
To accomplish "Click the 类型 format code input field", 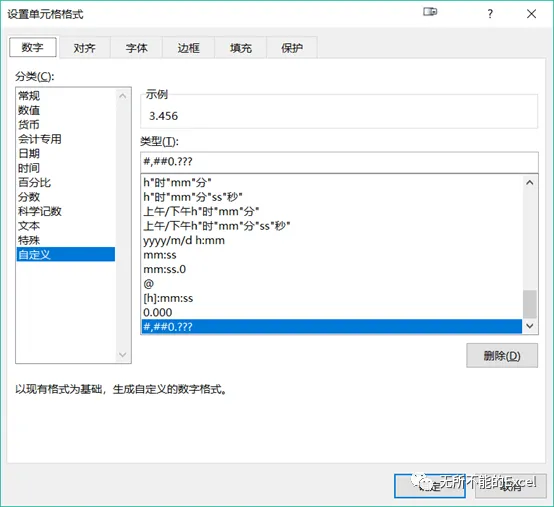I will pyautogui.click(x=339, y=162).
